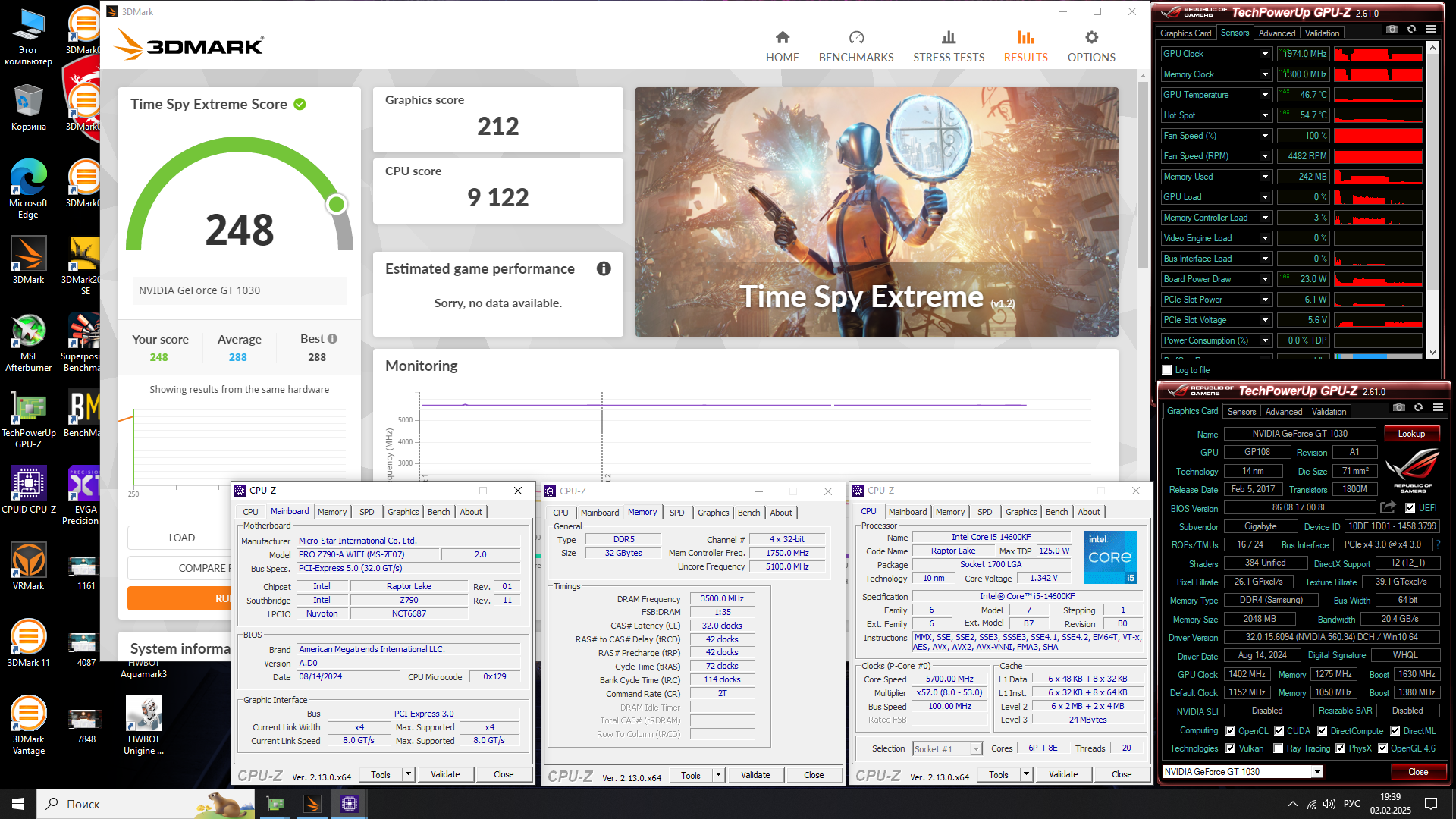Image resolution: width=1456 pixels, height=819 pixels.
Task: Open the RESULTS section in 3DMark
Action: point(1025,46)
